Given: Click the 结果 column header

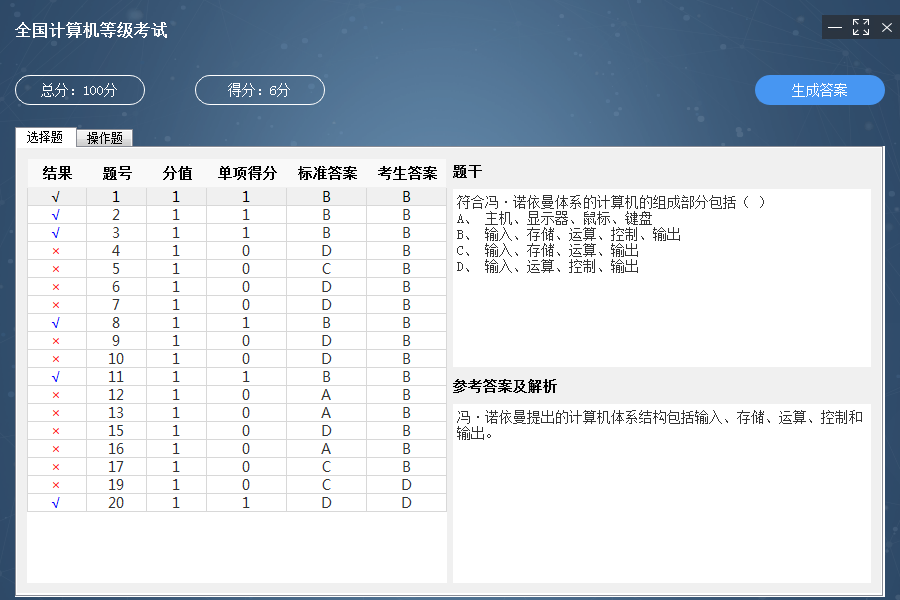Looking at the screenshot, I should [x=57, y=173].
